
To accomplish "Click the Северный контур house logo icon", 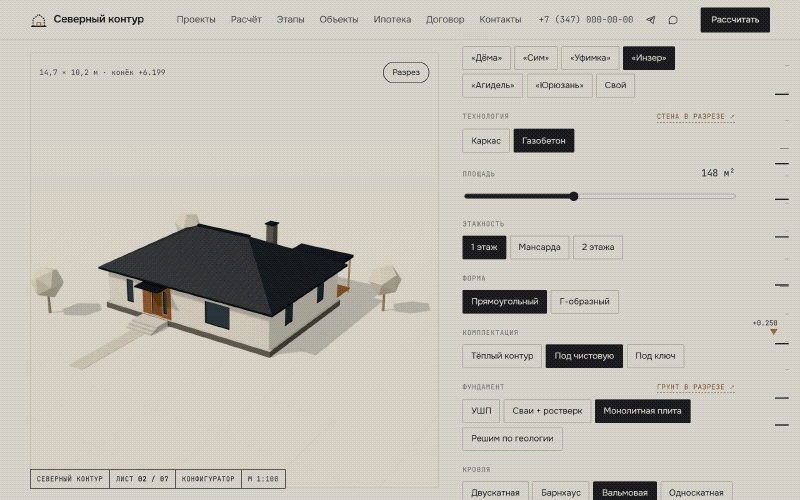I will click(x=39, y=20).
